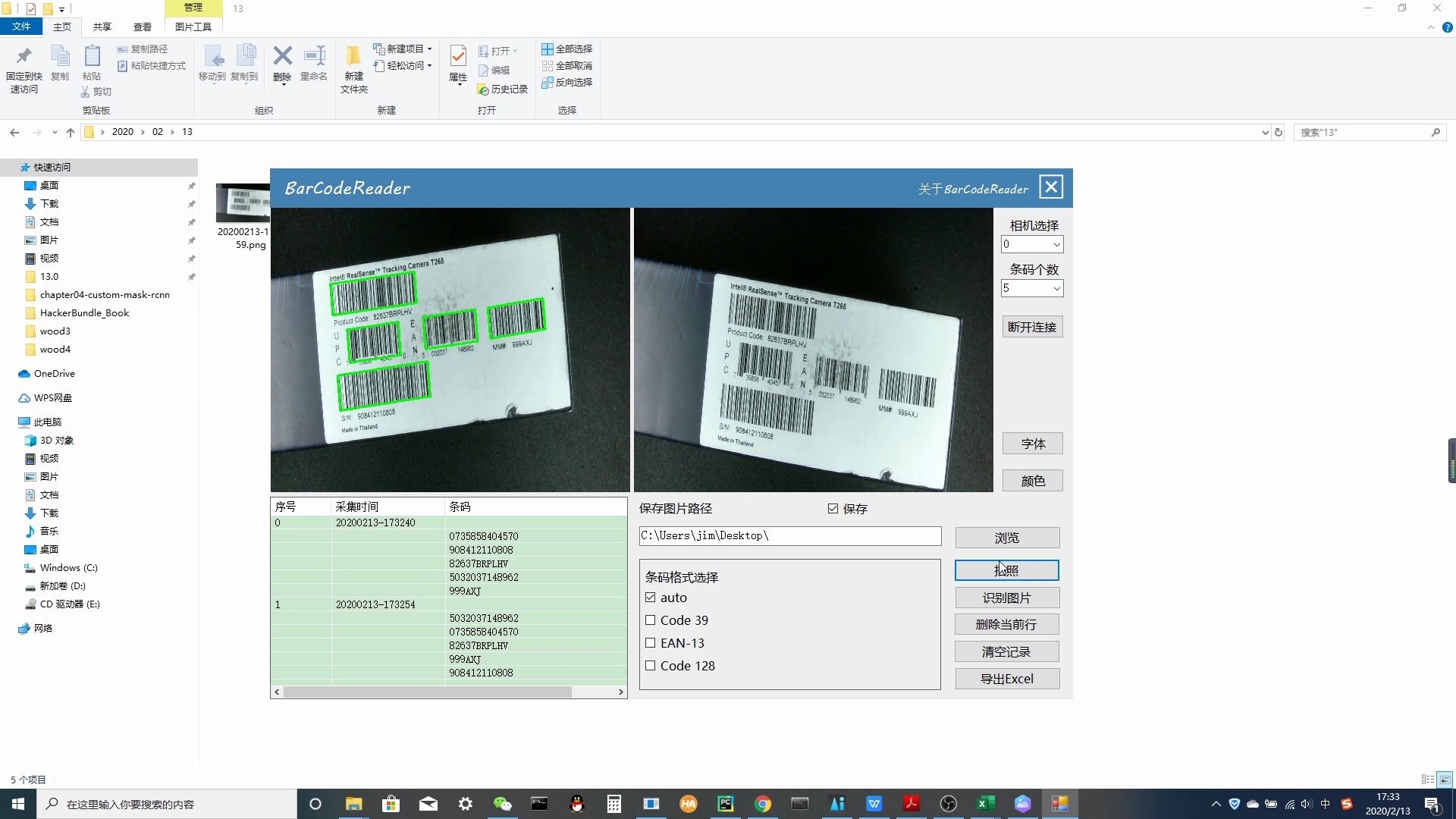Click the save image path input field
Image resolution: width=1456 pixels, height=819 pixels.
(789, 536)
